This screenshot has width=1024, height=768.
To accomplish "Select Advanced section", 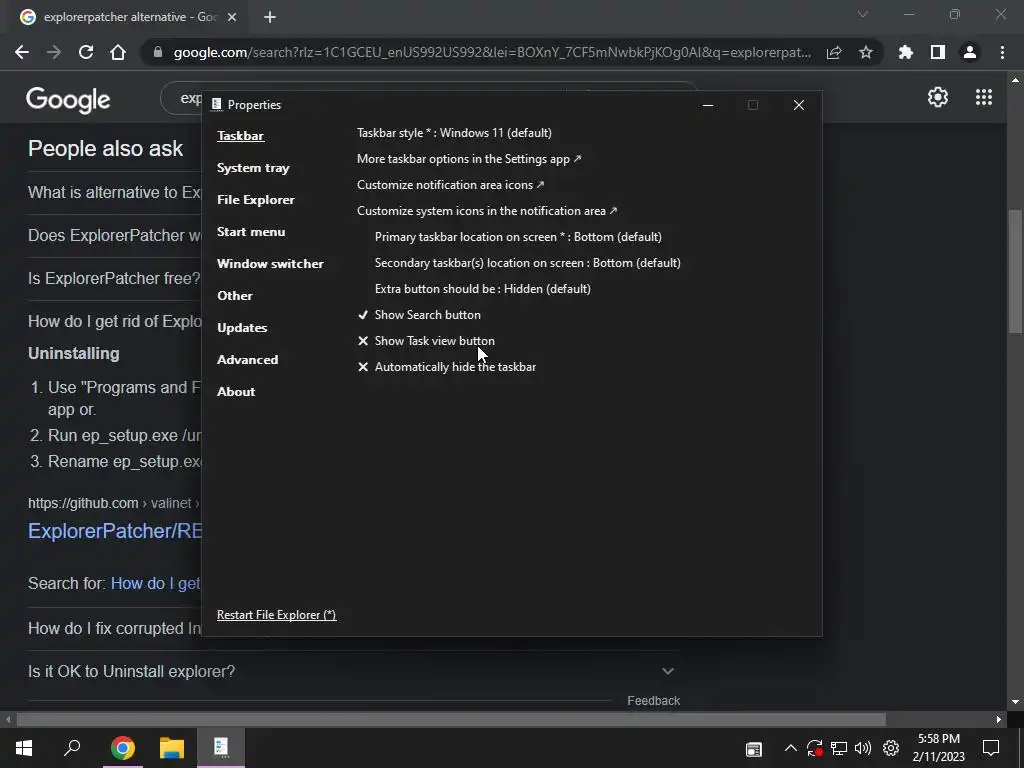I will pos(247,360).
